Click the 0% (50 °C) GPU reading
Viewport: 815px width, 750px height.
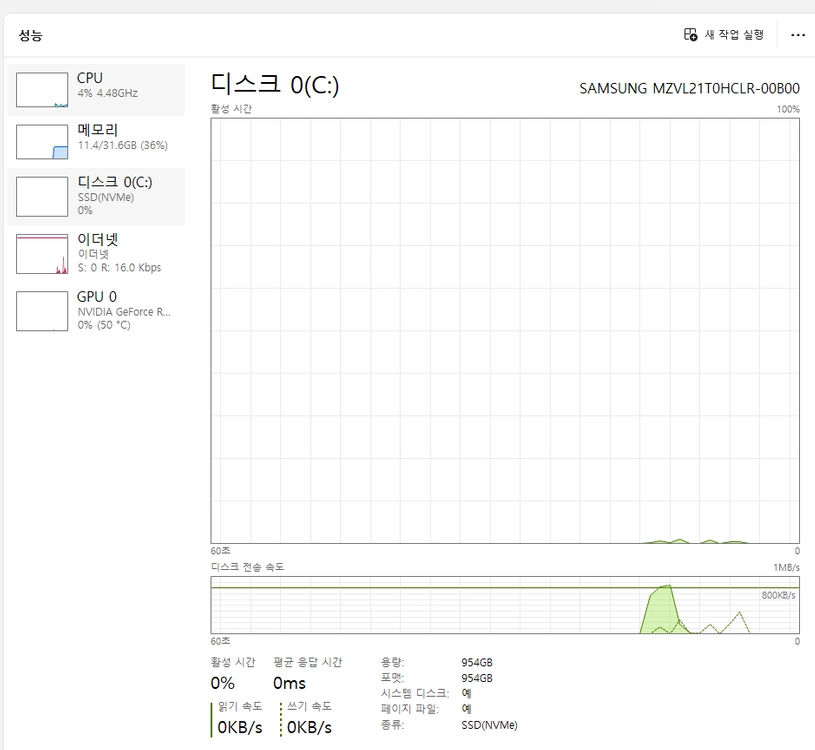(104, 325)
